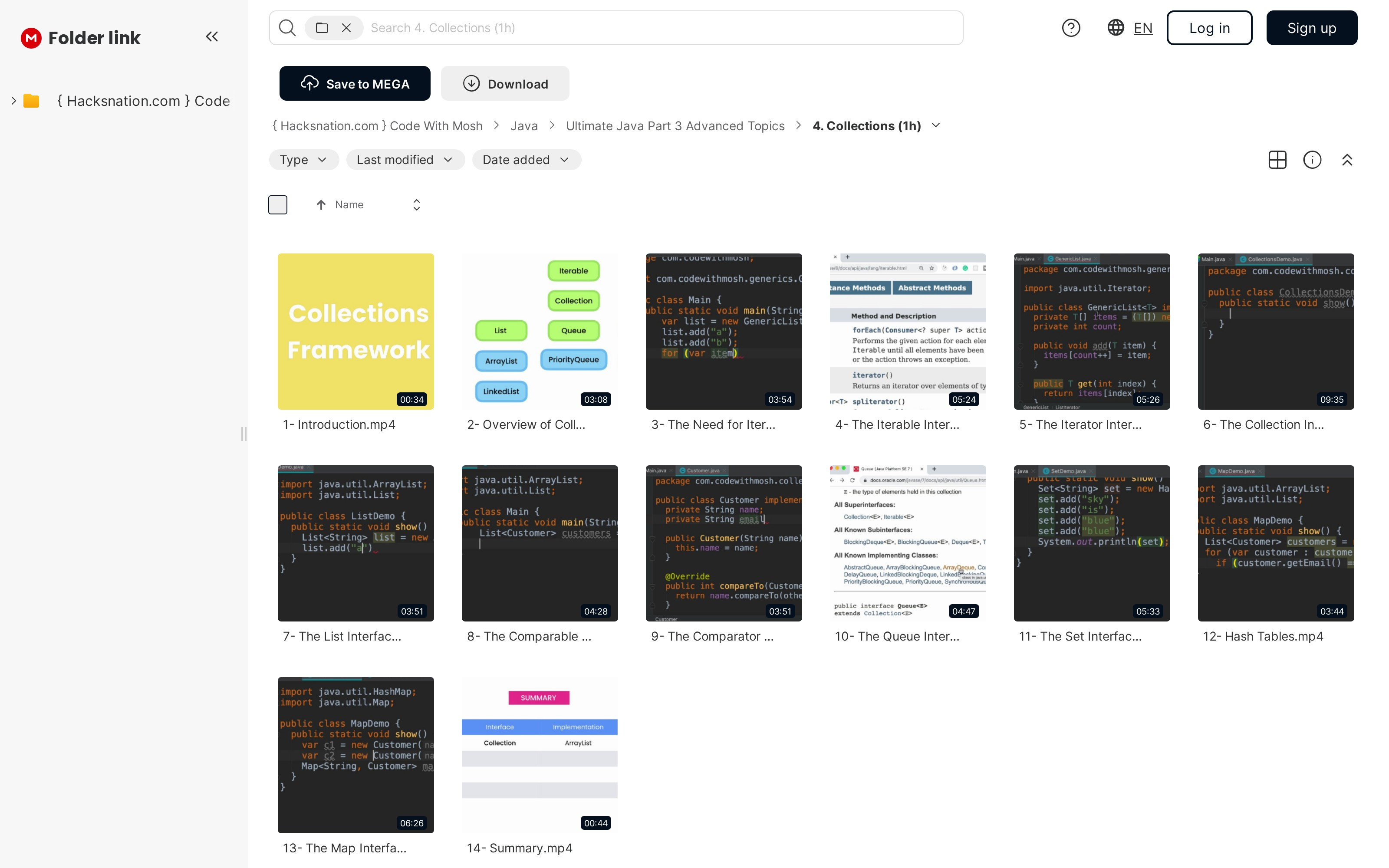1389x868 pixels.
Task: Go to Java breadcrumb folder
Action: pyautogui.click(x=524, y=126)
